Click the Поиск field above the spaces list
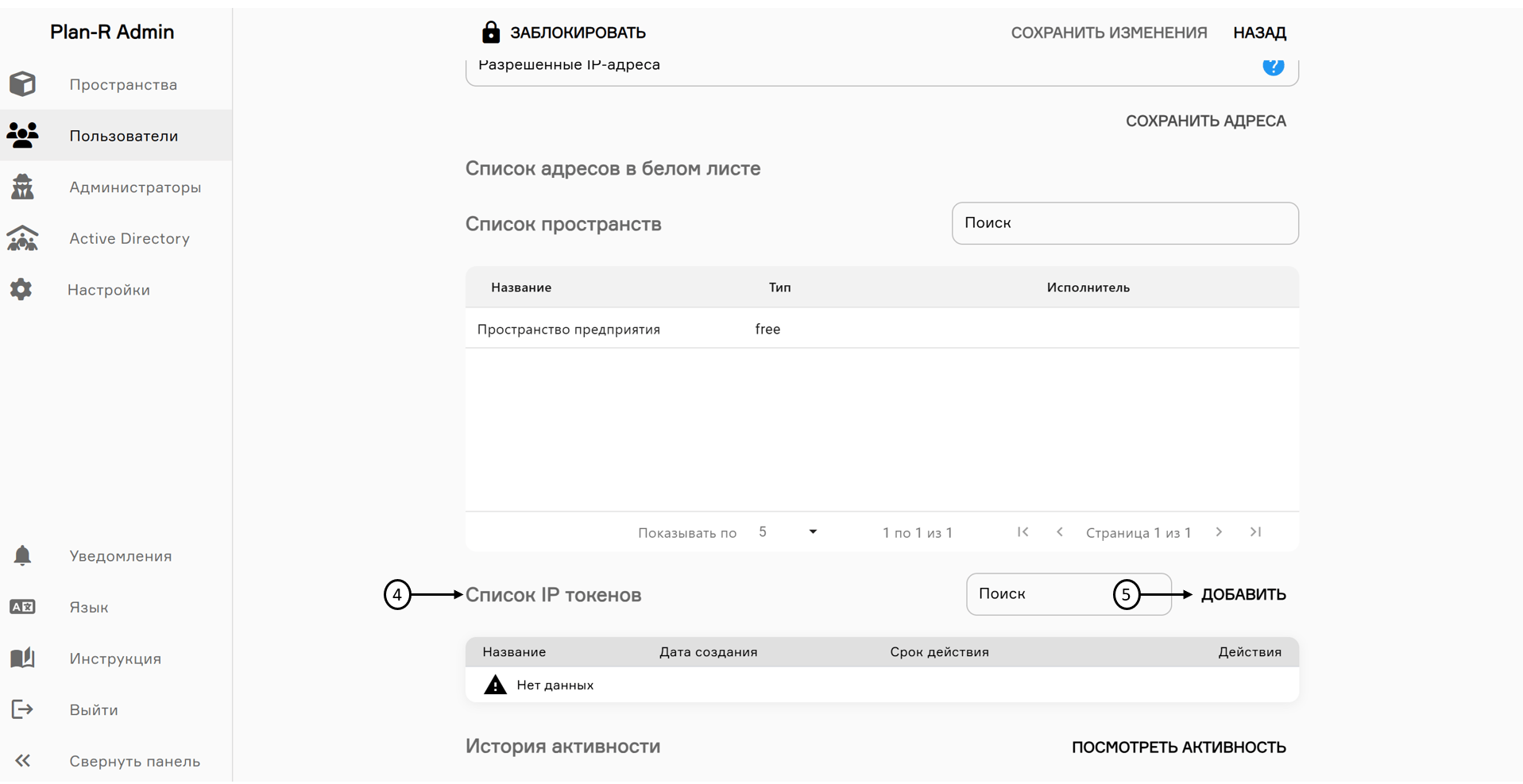This screenshot has width=1523, height=784. click(1124, 223)
